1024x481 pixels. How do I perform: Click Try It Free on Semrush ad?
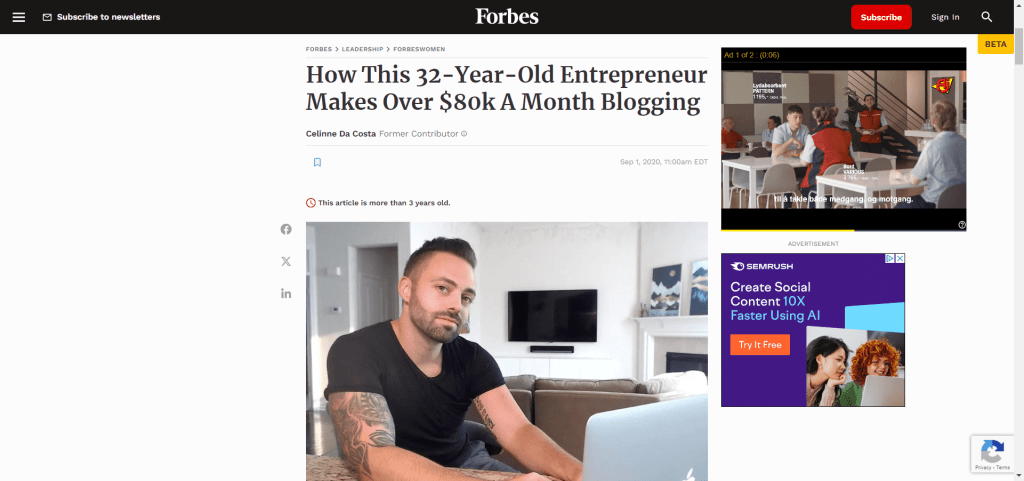coord(760,345)
